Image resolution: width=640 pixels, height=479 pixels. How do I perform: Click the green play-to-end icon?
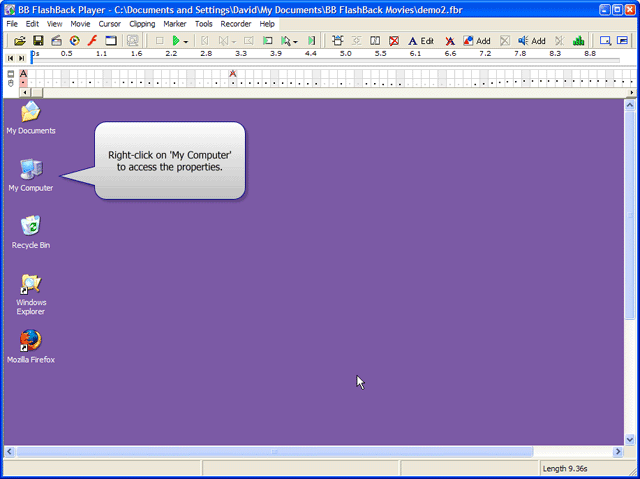point(311,40)
